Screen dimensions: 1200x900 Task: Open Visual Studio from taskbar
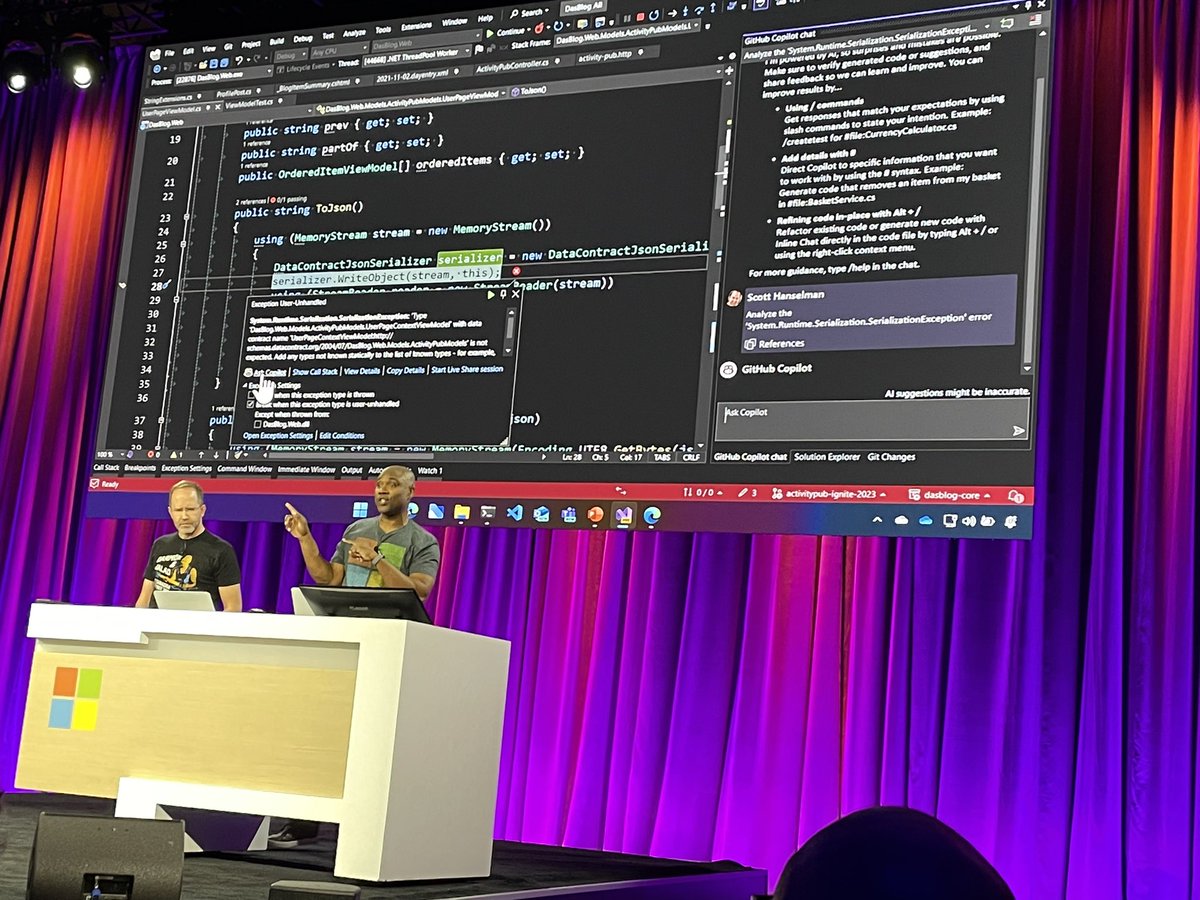pos(623,514)
